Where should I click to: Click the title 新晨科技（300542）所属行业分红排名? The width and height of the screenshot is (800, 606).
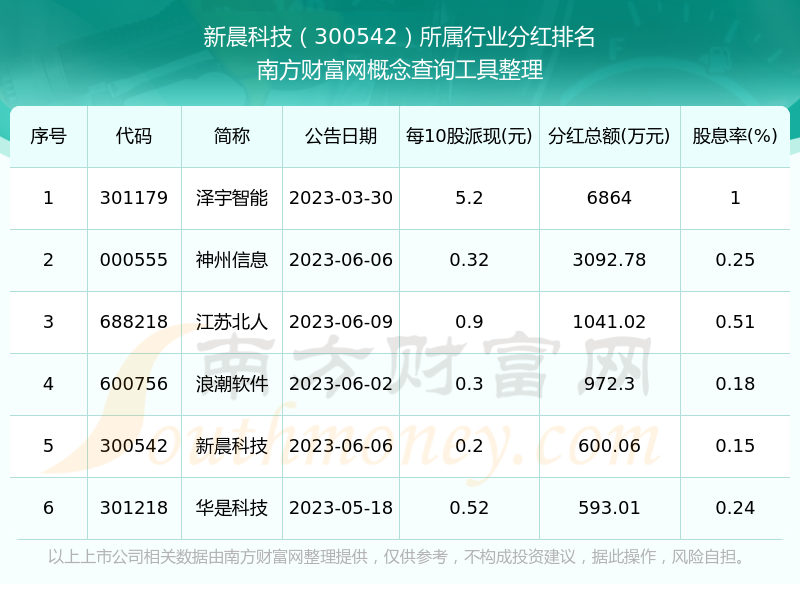[399, 37]
